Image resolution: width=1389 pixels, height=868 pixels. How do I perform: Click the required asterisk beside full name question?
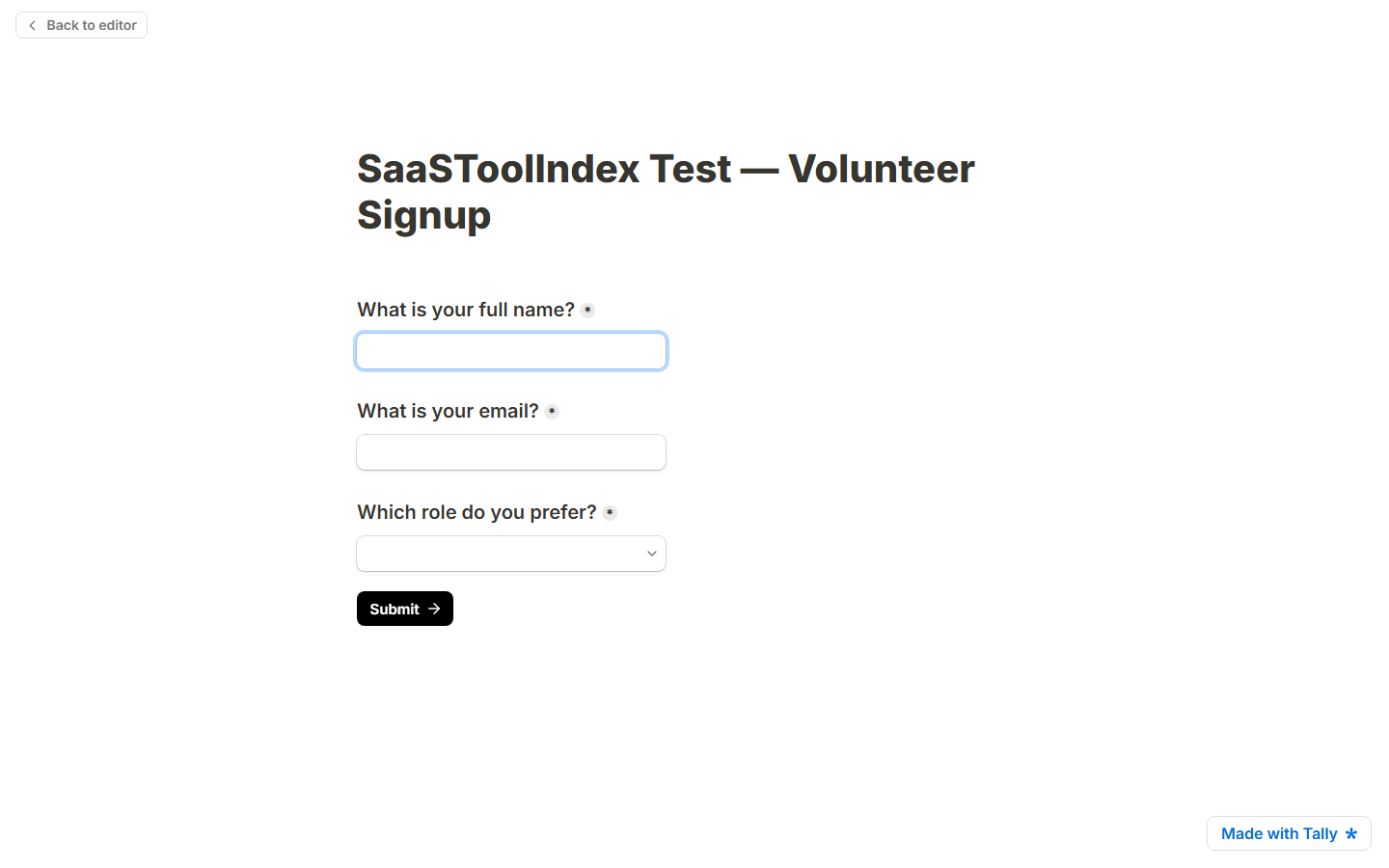[587, 310]
